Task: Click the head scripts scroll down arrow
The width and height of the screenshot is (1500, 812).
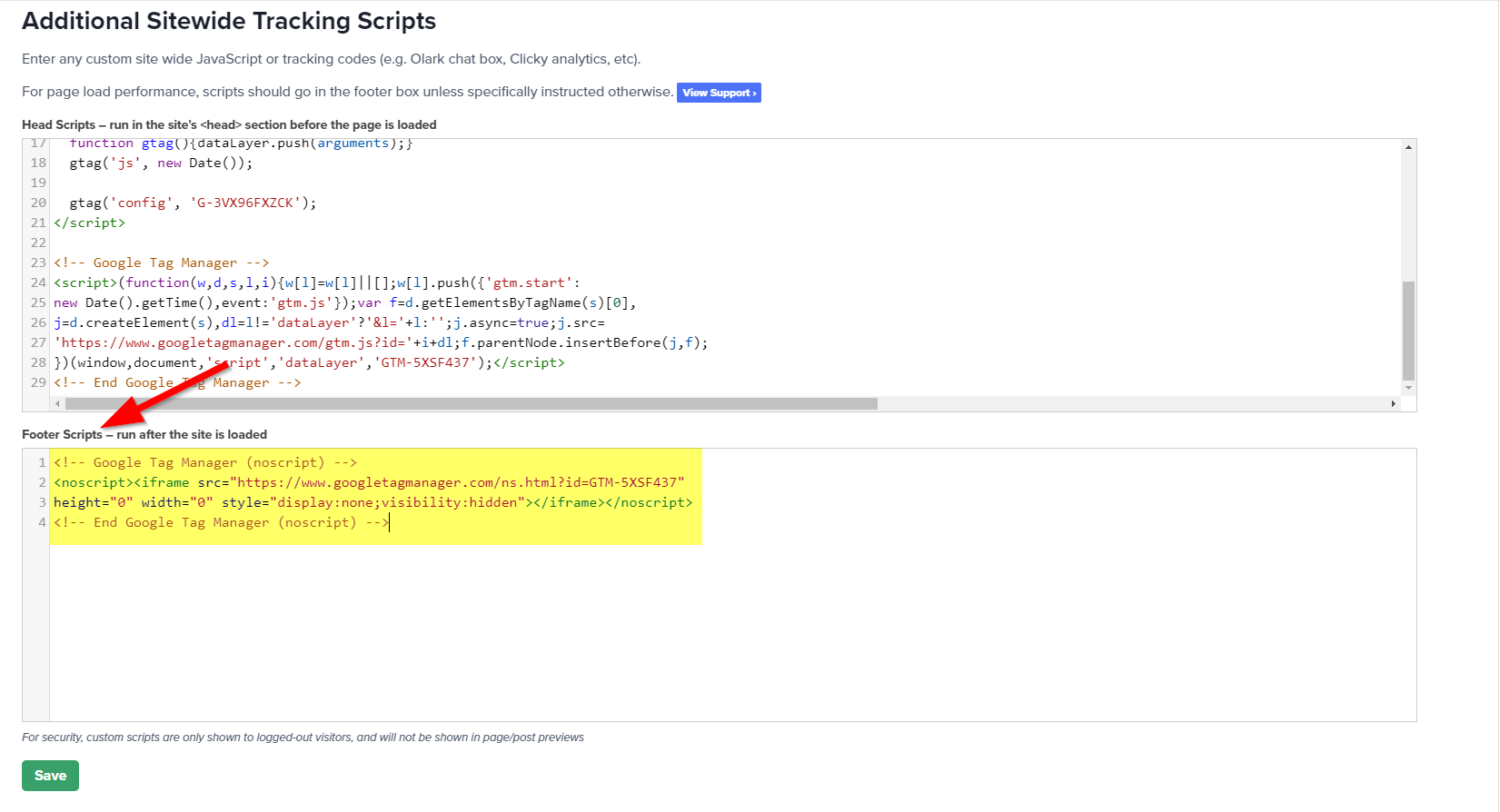Action: pyautogui.click(x=1408, y=389)
